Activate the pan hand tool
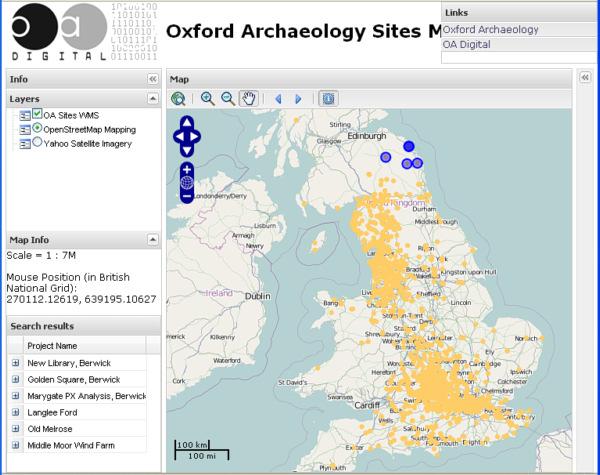The width and height of the screenshot is (600, 475). tap(249, 99)
